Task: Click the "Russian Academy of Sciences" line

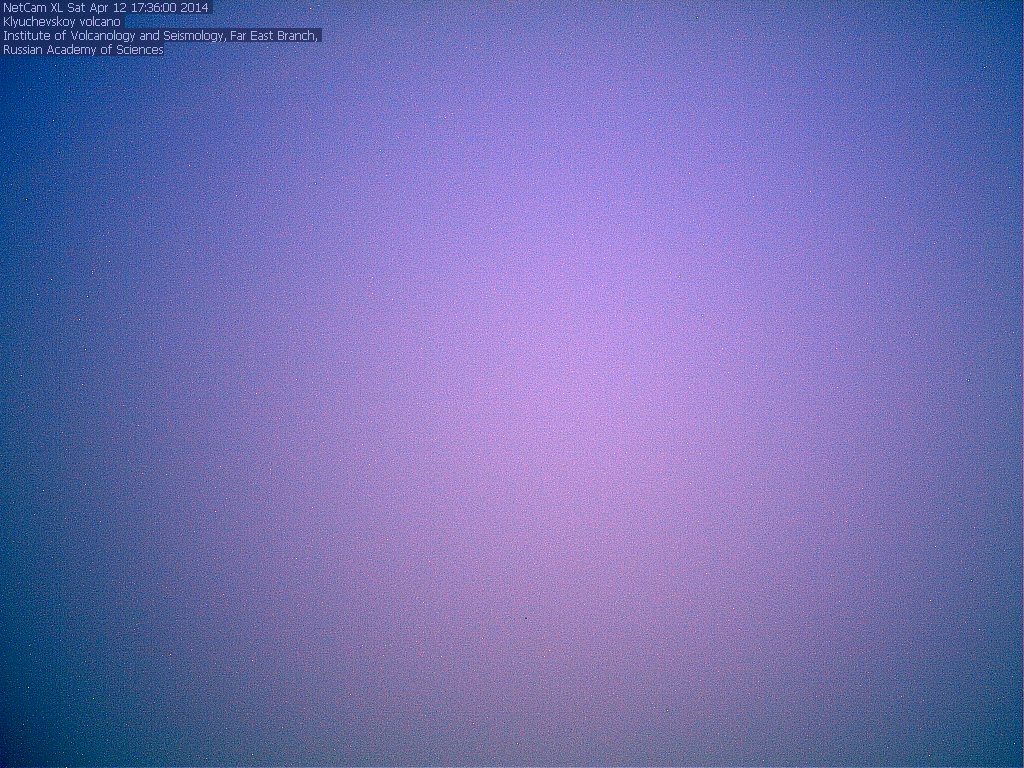Action: coord(83,50)
